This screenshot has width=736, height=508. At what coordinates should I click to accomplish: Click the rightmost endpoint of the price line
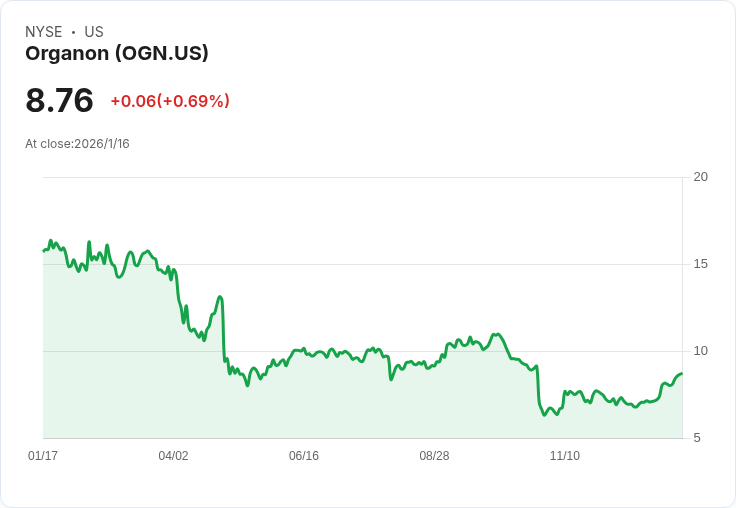pyautogui.click(x=682, y=374)
